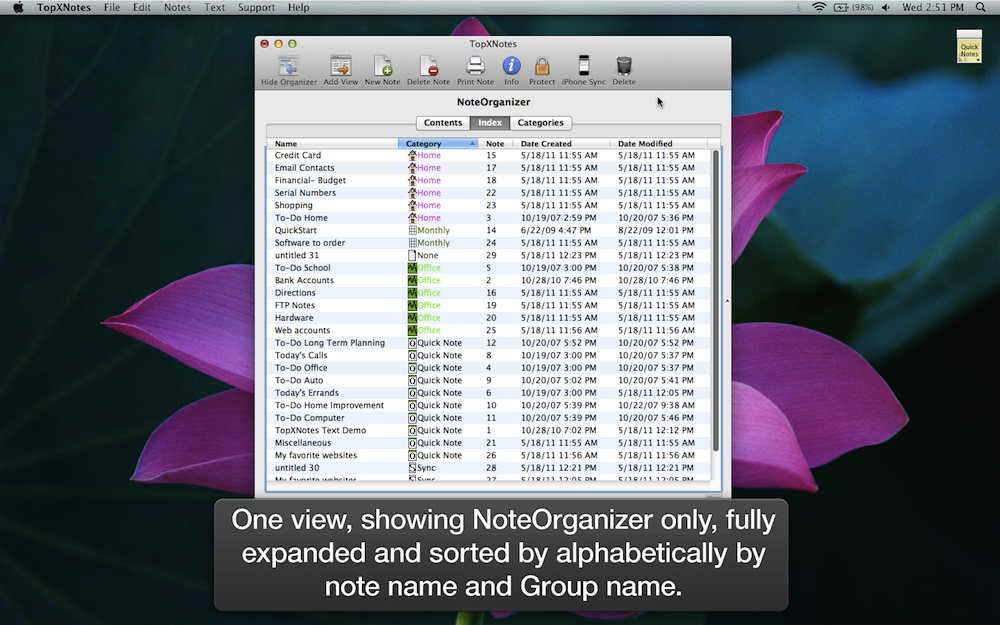
Task: Open the Support menu
Action: pos(256,8)
